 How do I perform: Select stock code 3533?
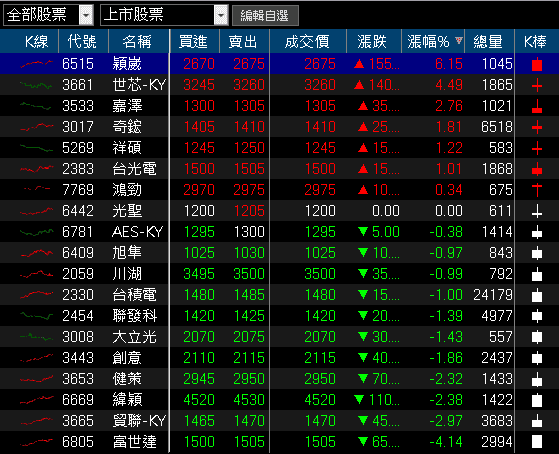[78, 106]
